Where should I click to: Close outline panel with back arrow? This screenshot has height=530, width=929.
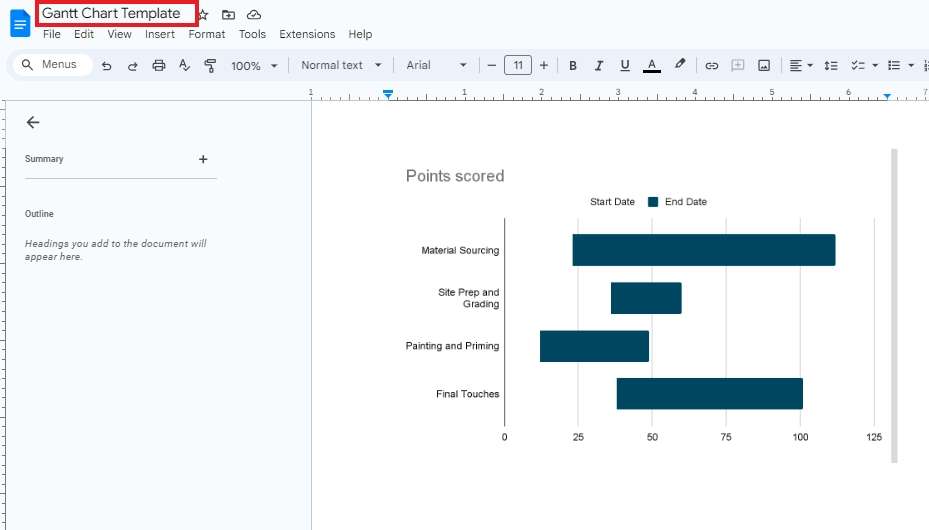click(33, 123)
